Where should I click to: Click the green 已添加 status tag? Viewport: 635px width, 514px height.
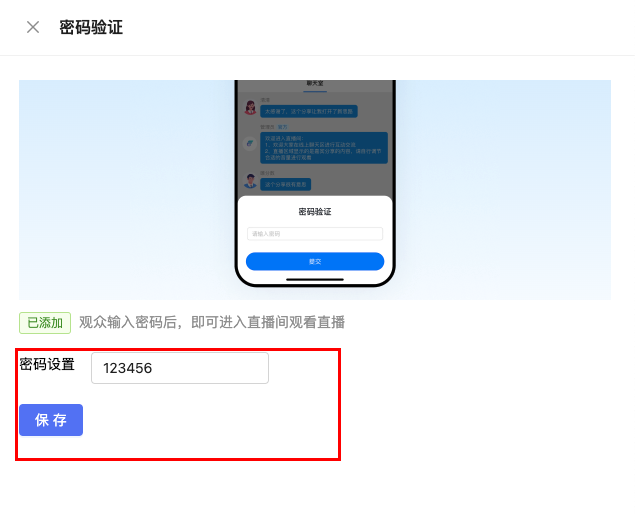pos(45,323)
